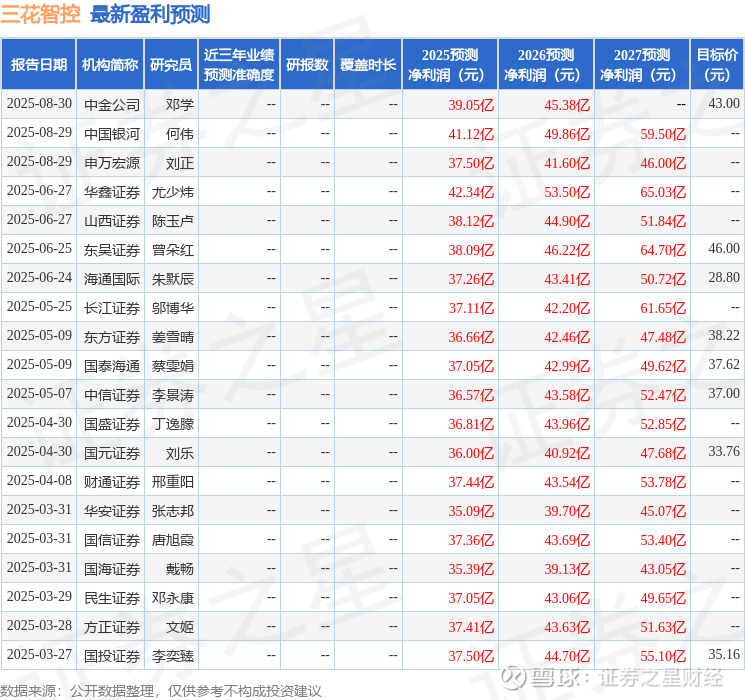Click target price 28.80

pyautogui.click(x=724, y=277)
